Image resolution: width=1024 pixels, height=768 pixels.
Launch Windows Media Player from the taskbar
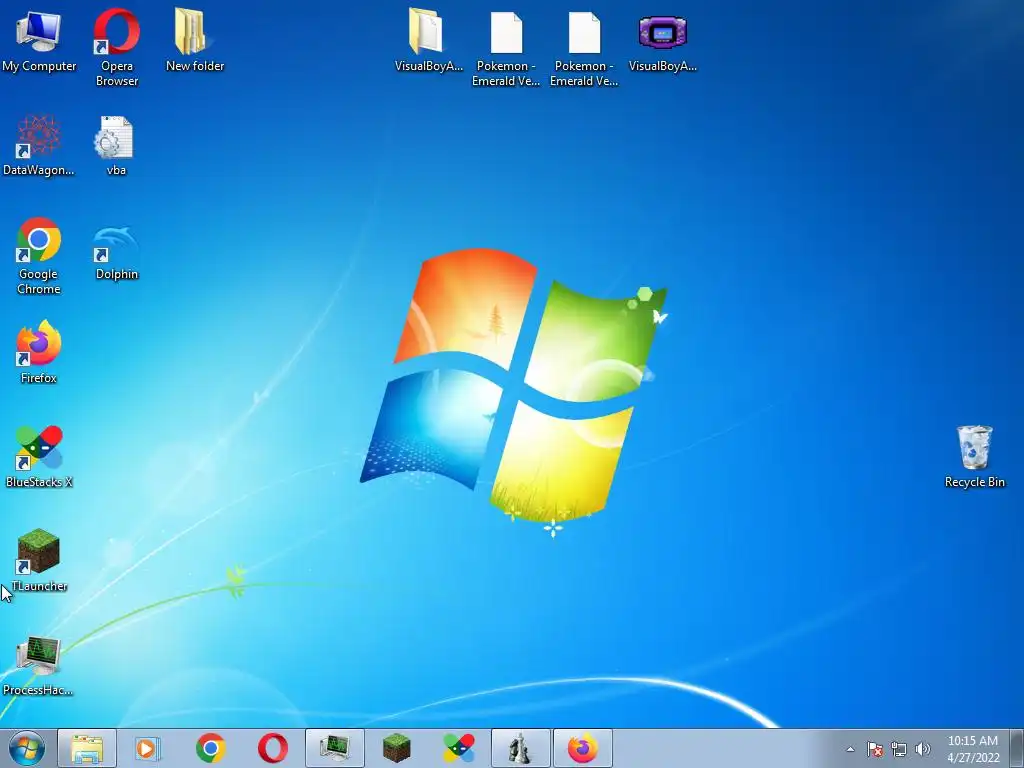pos(148,748)
